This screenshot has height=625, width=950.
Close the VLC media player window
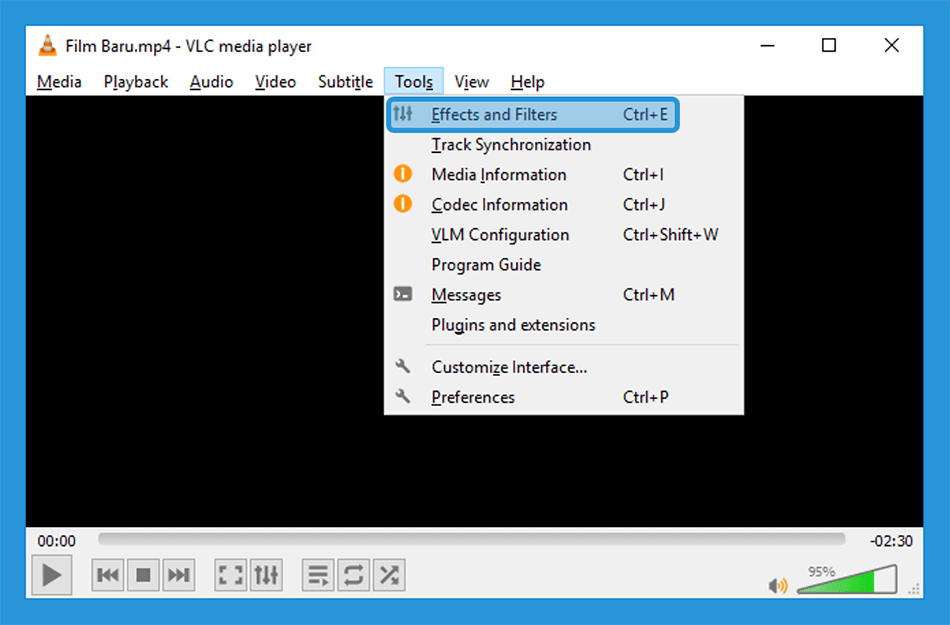891,45
